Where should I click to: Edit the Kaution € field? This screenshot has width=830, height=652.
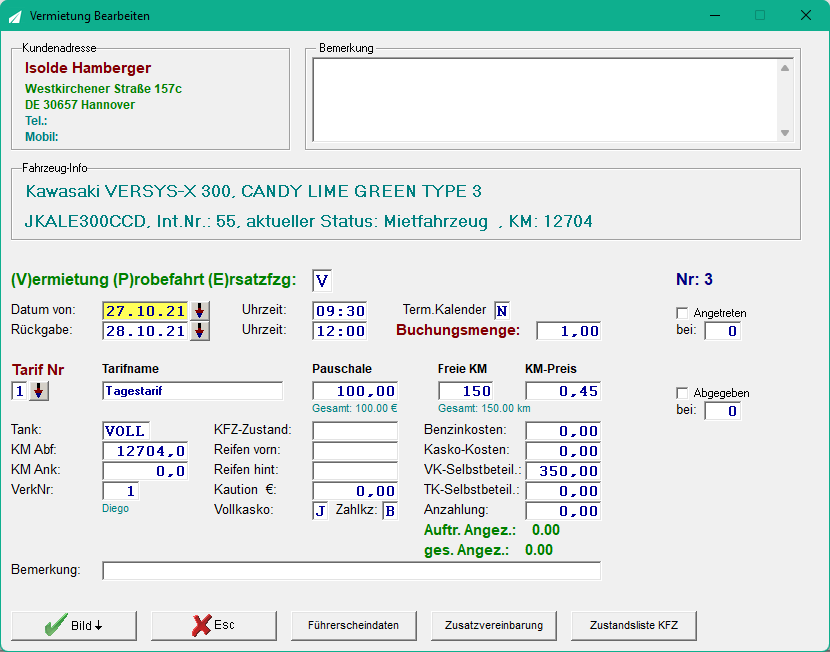355,491
